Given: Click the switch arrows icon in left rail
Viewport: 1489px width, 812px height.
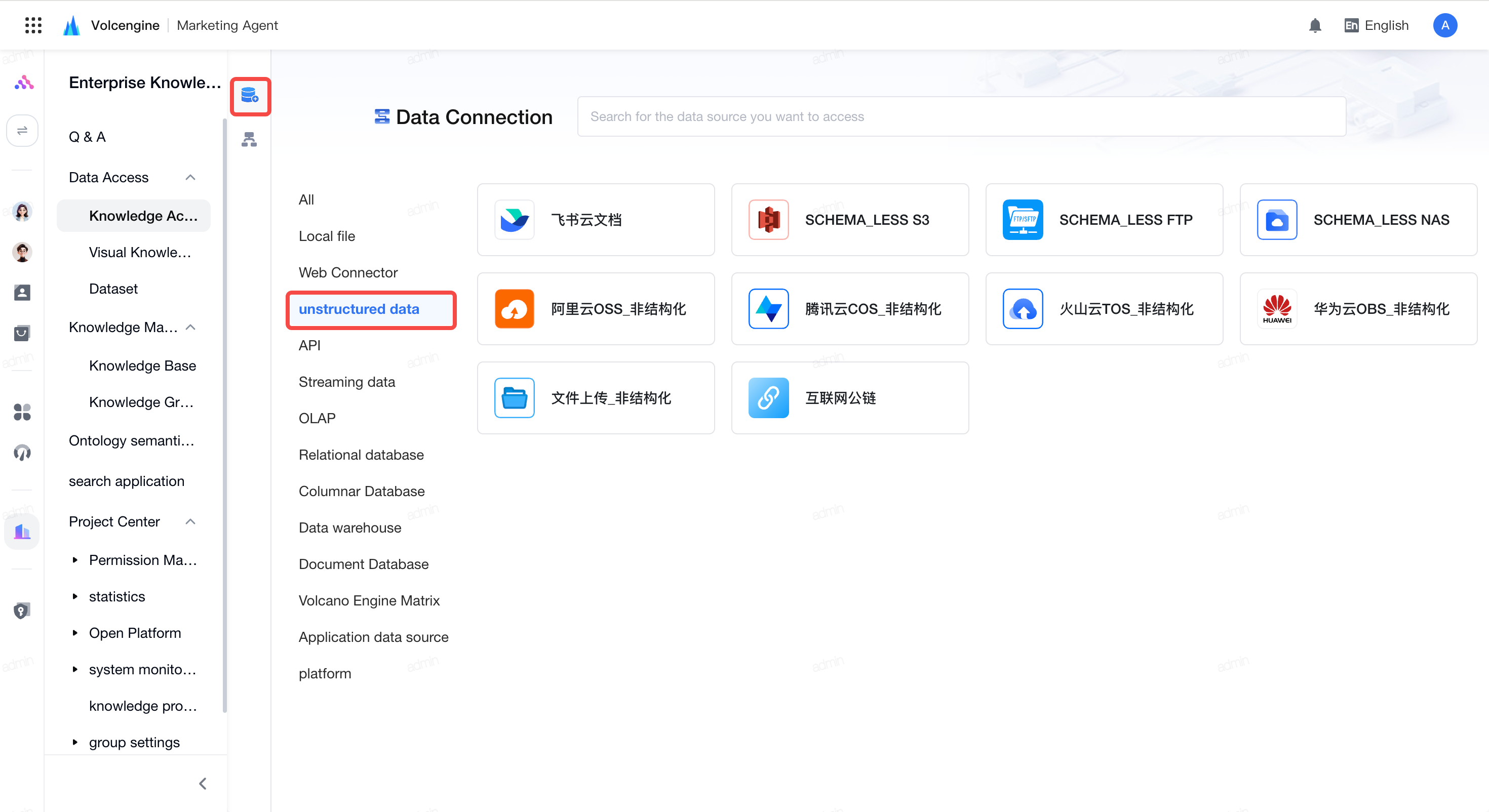Looking at the screenshot, I should (22, 131).
